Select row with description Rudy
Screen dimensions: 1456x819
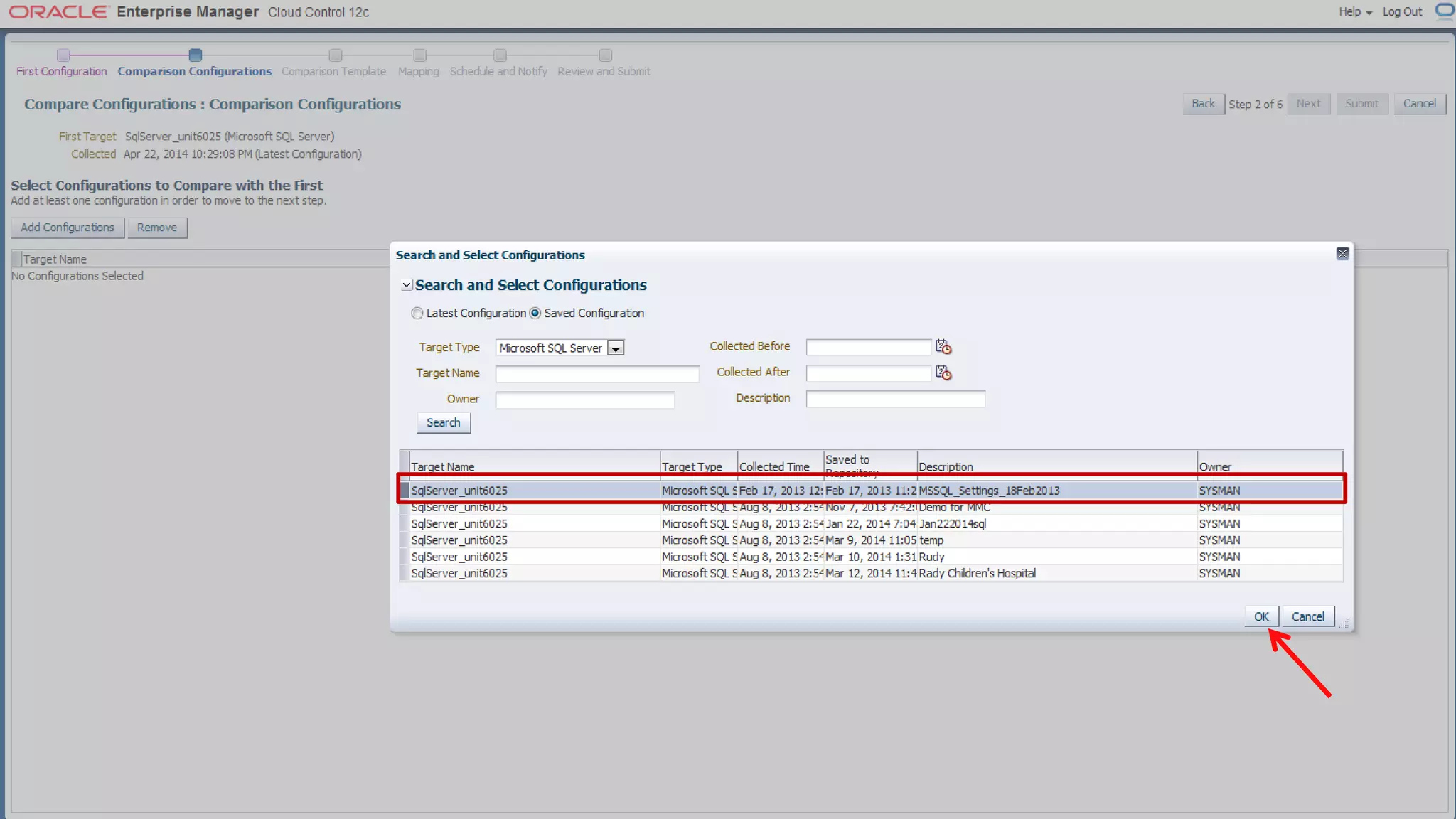pos(871,557)
